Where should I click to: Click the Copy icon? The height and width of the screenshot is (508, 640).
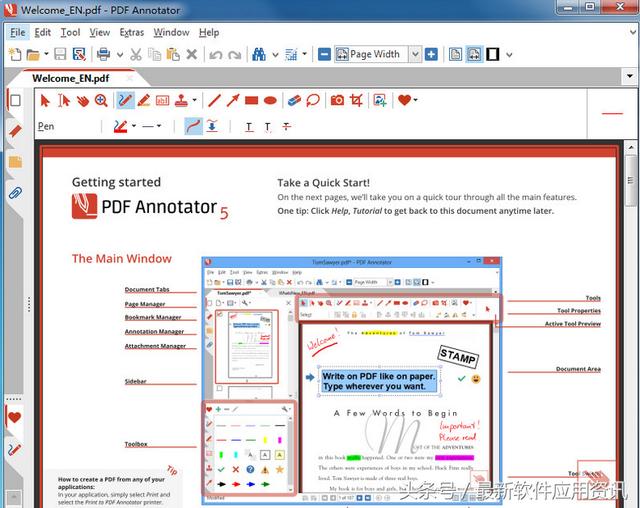(x=154, y=54)
